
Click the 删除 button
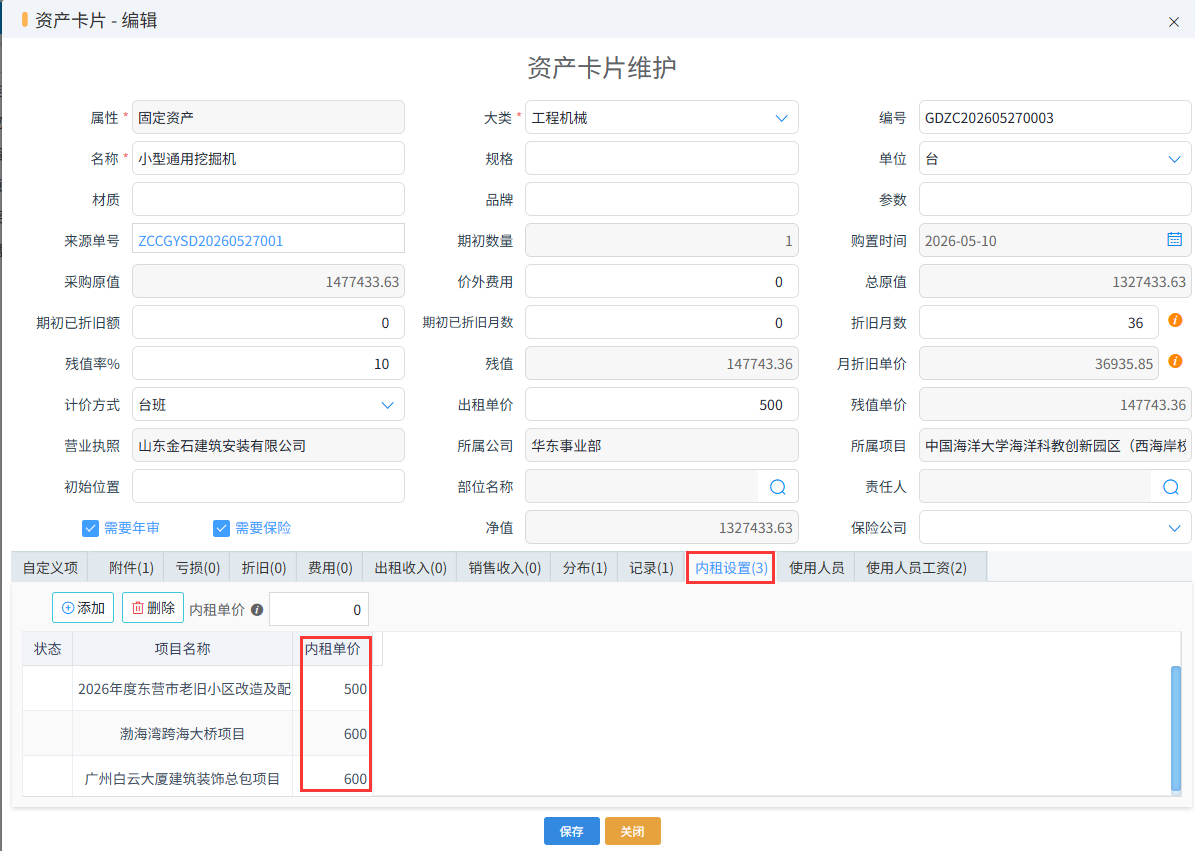pyautogui.click(x=153, y=607)
